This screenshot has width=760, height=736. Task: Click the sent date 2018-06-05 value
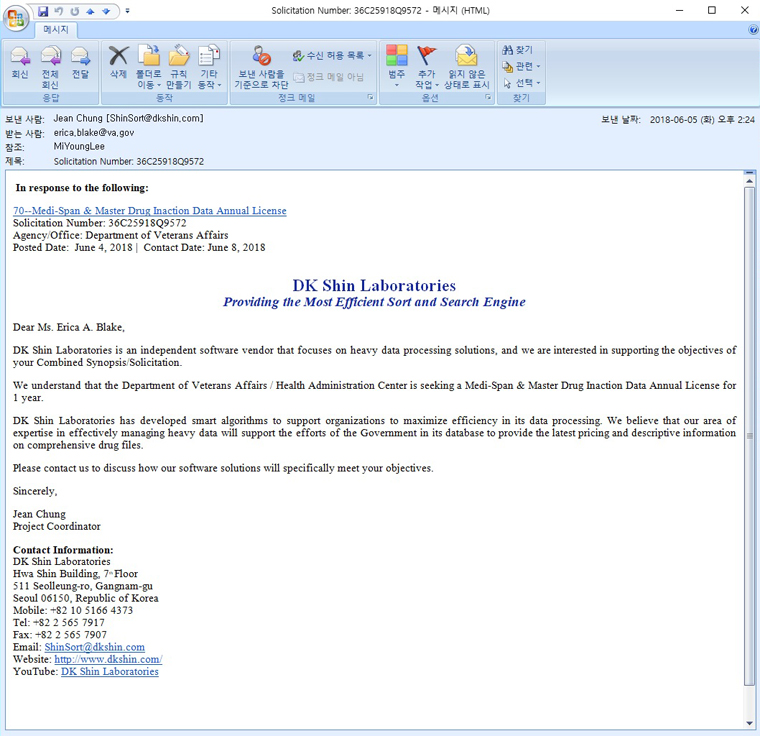coord(702,120)
